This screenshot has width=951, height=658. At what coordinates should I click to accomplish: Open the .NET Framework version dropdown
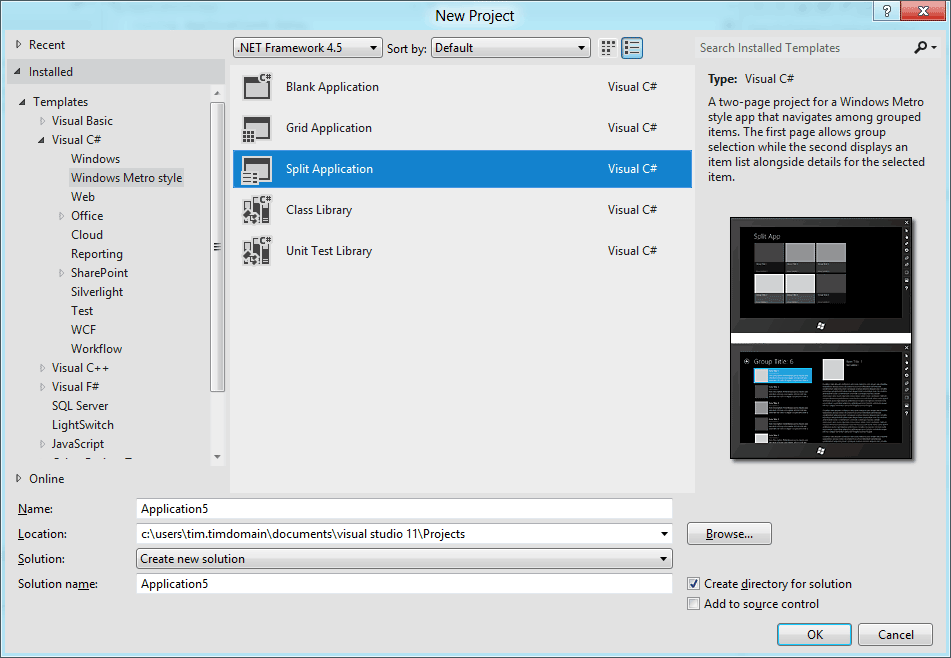[308, 48]
